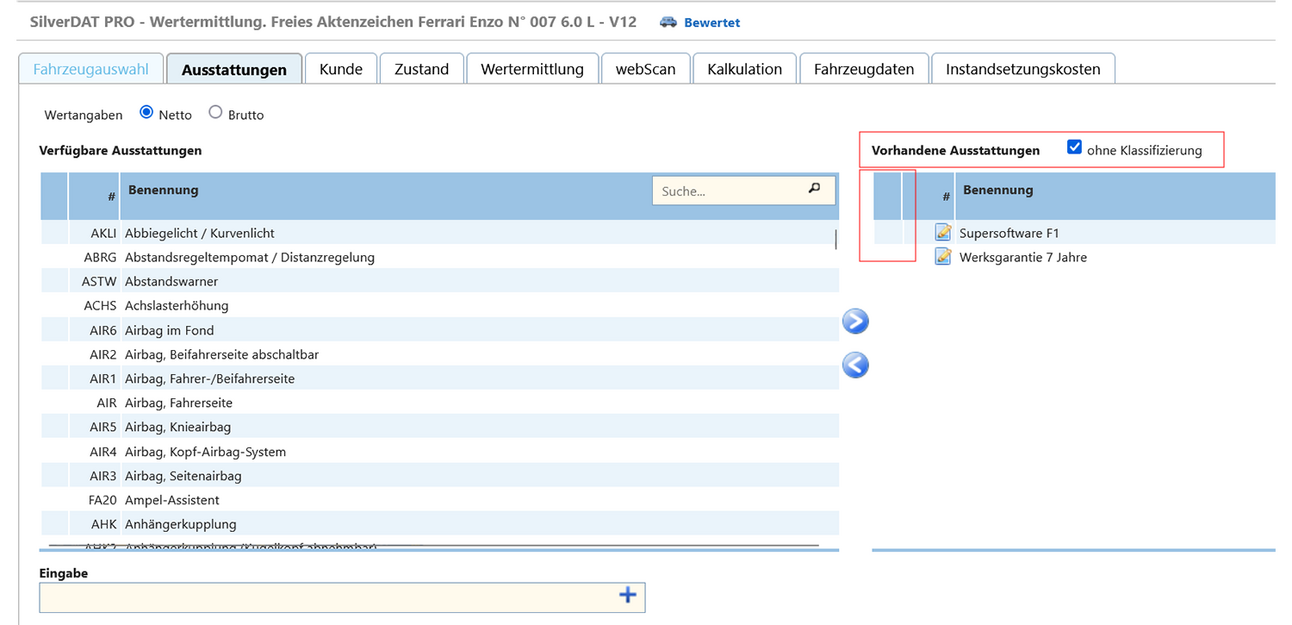Select the Netto radio button
This screenshot has width=1292, height=625.
tap(147, 113)
